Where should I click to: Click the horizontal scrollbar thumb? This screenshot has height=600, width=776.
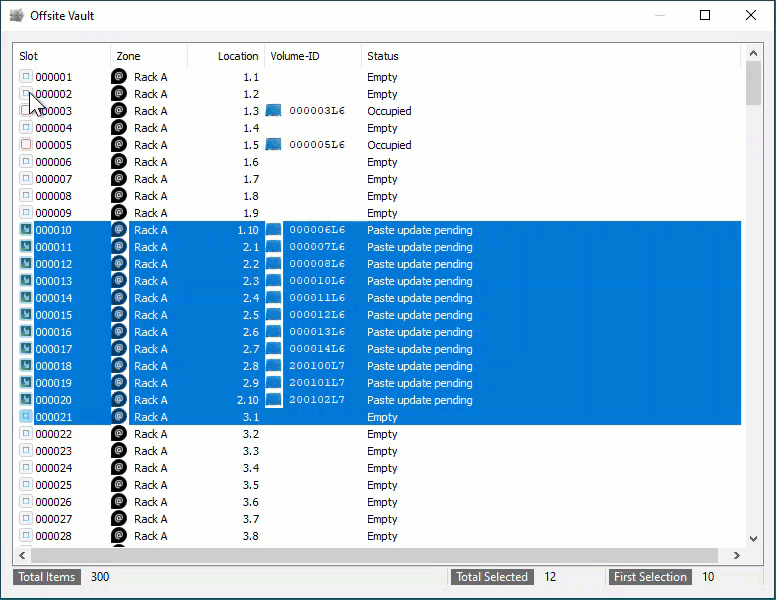click(374, 555)
